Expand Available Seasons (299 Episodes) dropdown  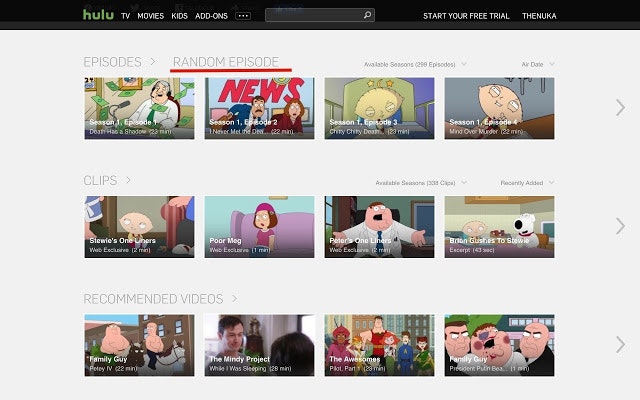(415, 64)
